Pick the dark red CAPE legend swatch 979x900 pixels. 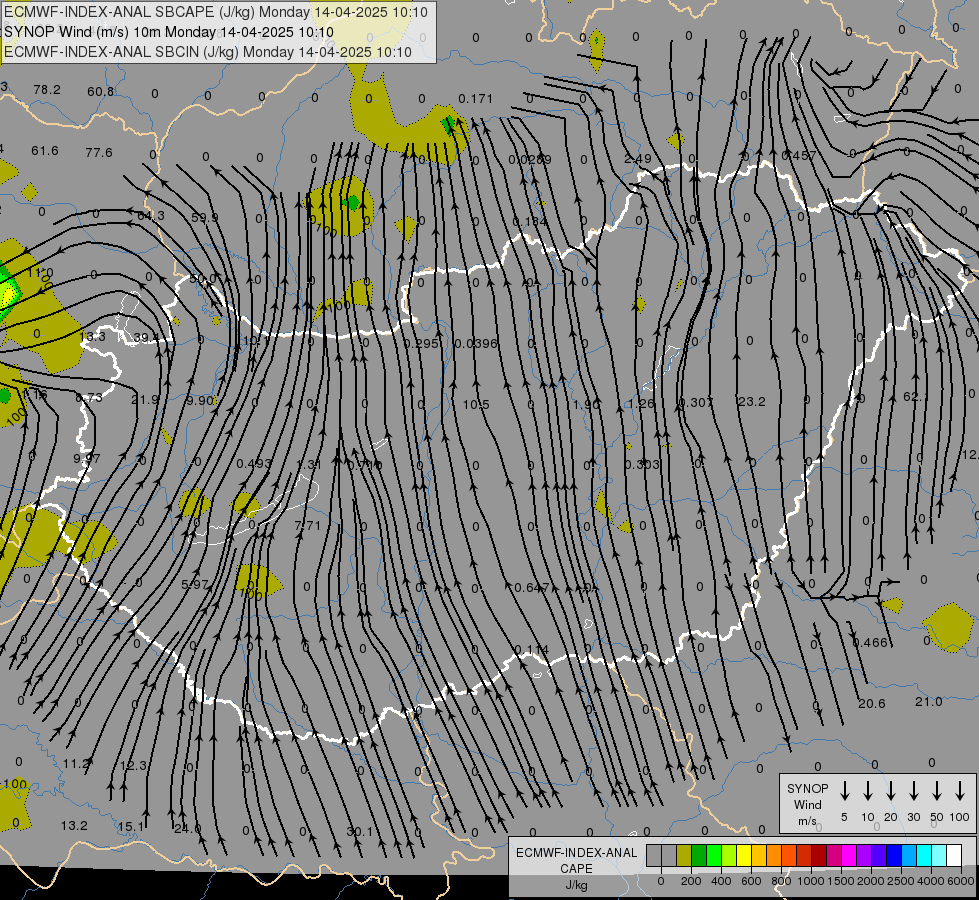tap(819, 856)
